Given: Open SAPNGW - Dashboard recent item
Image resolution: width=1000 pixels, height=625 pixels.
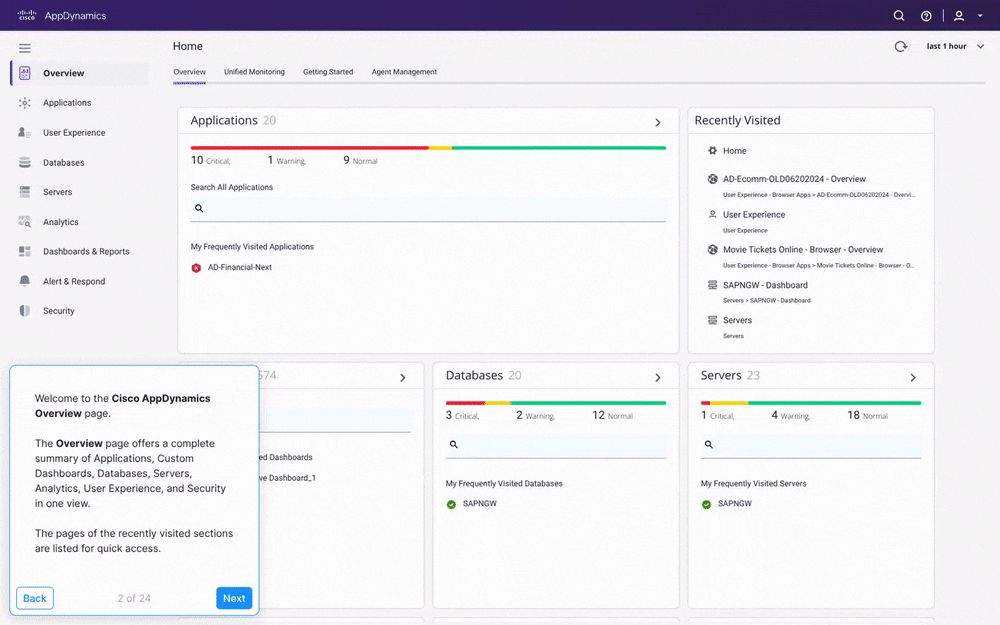Looking at the screenshot, I should [x=765, y=285].
